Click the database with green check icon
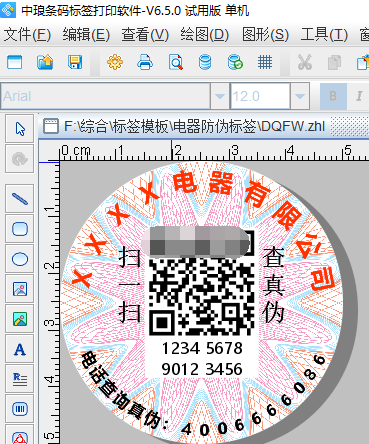Viewport: 369px width, 444px height. 235,62
